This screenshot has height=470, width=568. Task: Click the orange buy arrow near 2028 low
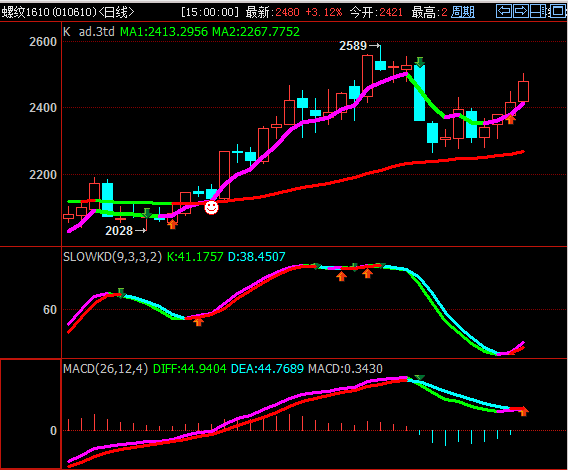(x=172, y=224)
